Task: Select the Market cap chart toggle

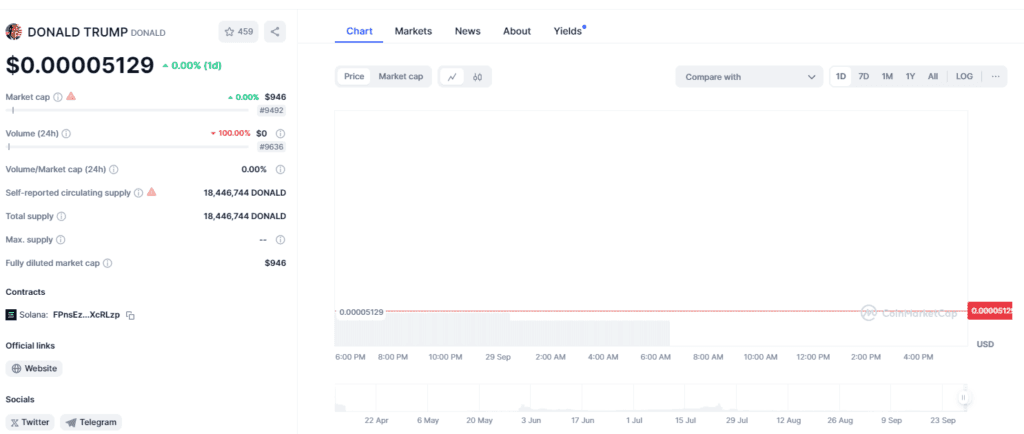Action: tap(401, 76)
